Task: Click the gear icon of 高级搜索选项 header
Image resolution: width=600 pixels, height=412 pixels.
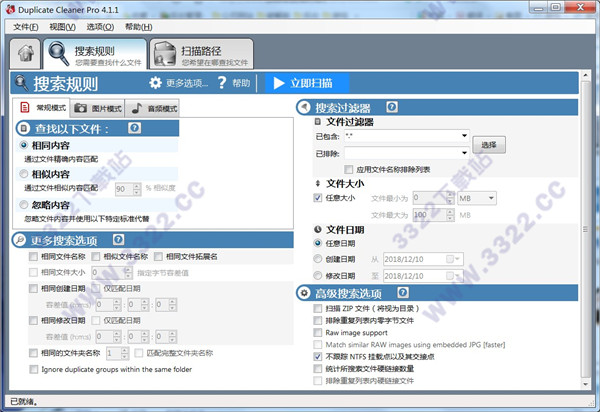Action: tap(304, 293)
